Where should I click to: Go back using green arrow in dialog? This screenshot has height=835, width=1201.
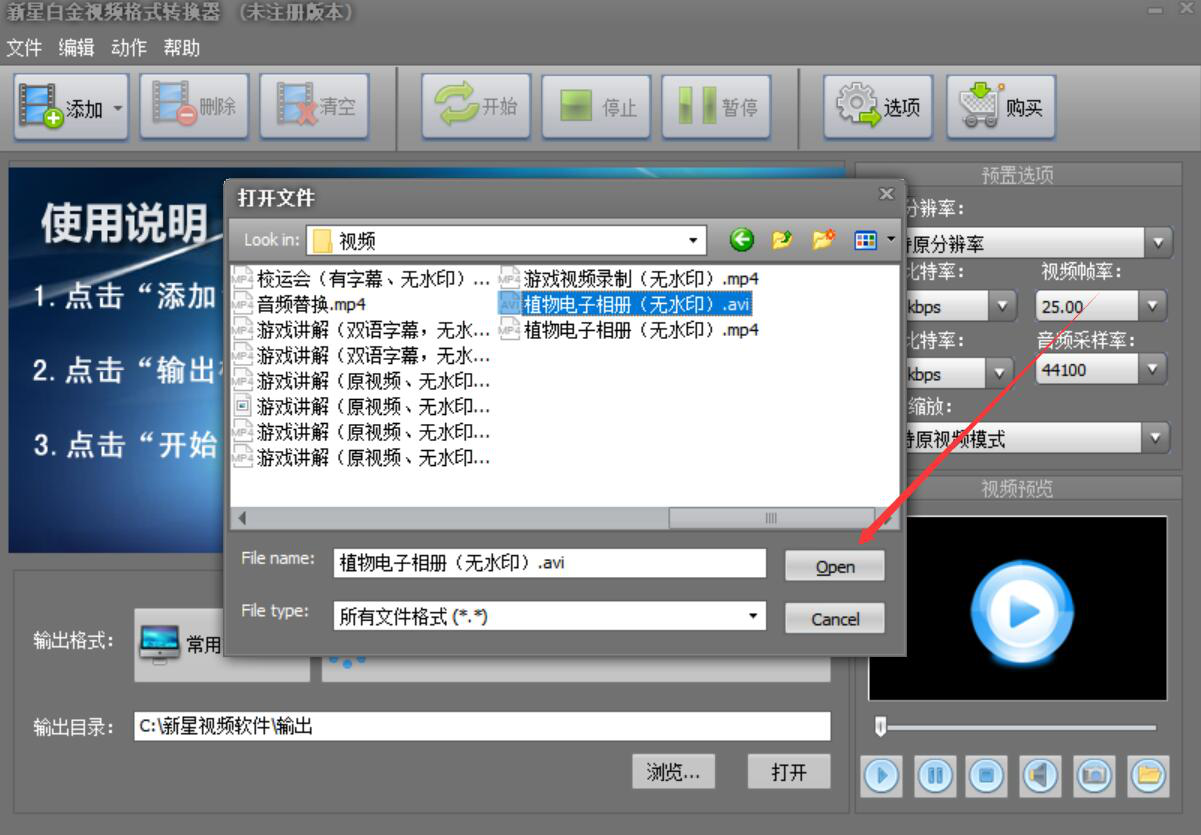click(741, 240)
